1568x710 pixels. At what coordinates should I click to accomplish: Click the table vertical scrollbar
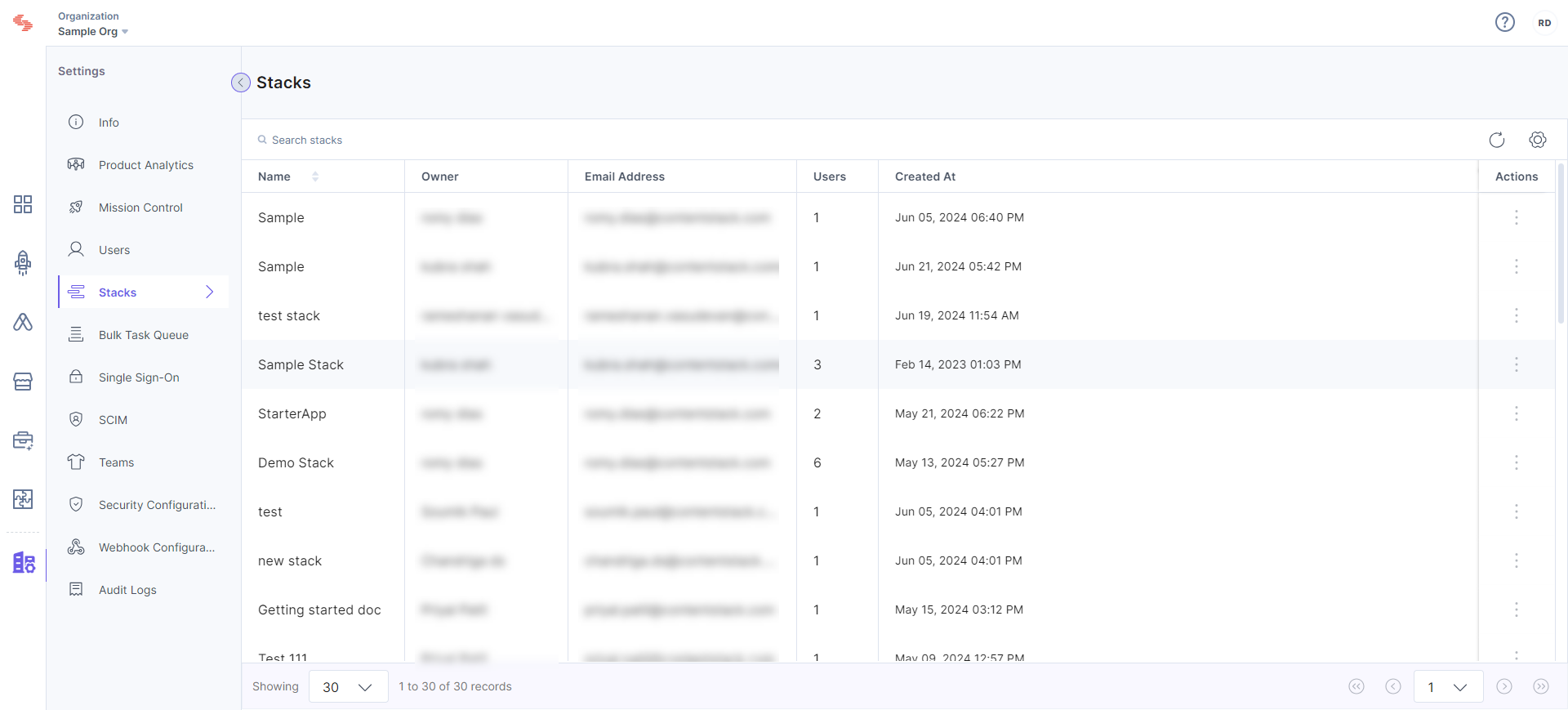[1561, 243]
